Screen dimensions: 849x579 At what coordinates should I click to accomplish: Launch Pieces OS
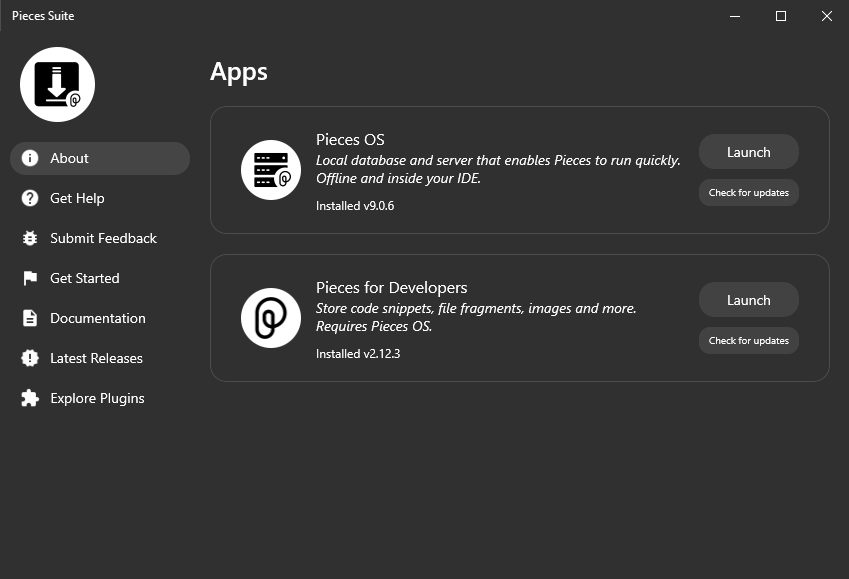coord(748,152)
